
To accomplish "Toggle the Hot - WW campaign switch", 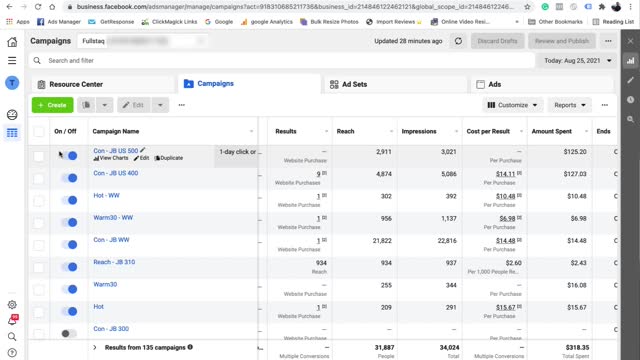I will pos(69,200).
